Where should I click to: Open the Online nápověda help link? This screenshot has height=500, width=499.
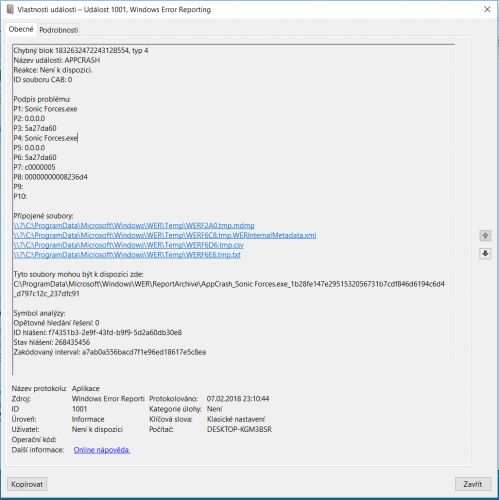click(x=102, y=450)
